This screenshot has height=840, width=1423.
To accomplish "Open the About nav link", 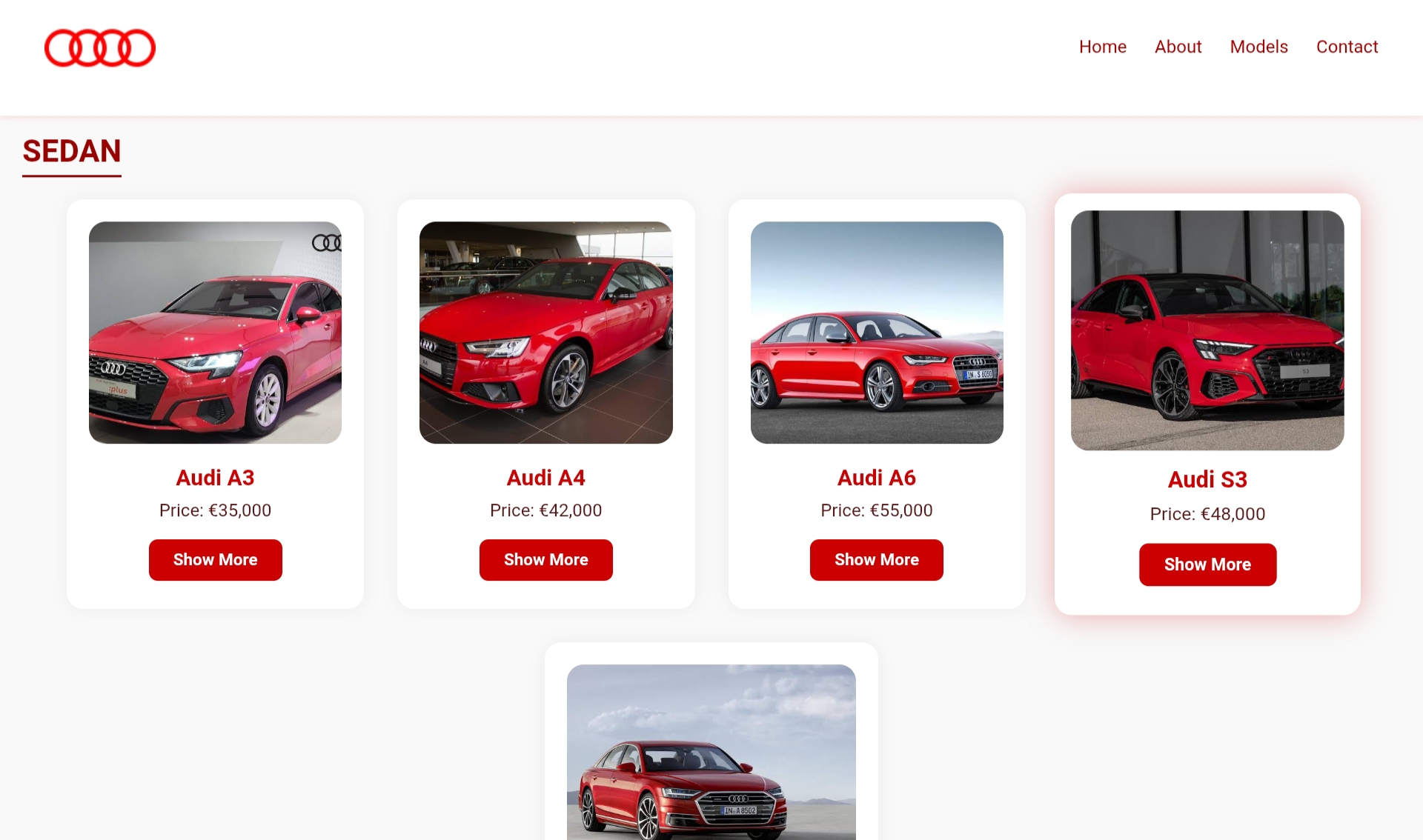I will pos(1178,47).
